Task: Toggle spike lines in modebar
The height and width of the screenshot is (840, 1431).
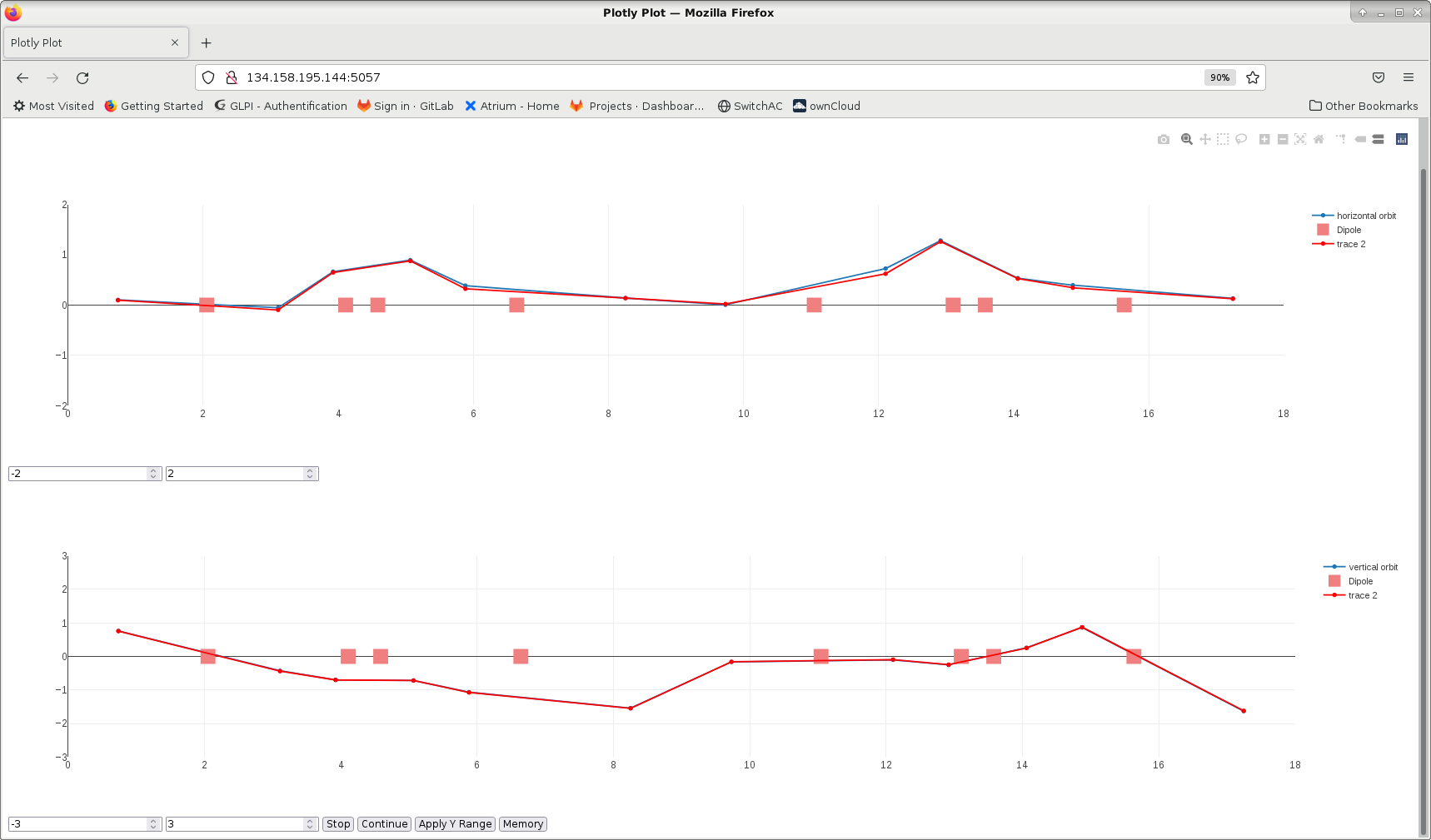Action: coord(1341,139)
